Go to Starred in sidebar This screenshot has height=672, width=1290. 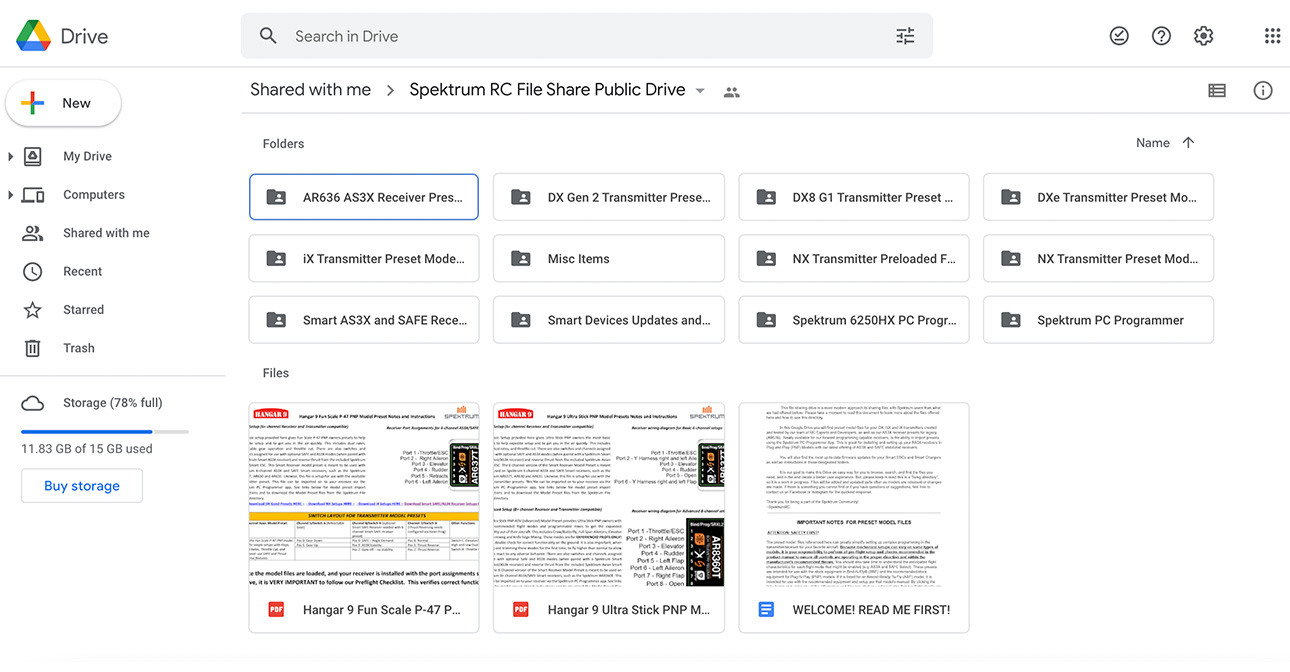click(83, 310)
